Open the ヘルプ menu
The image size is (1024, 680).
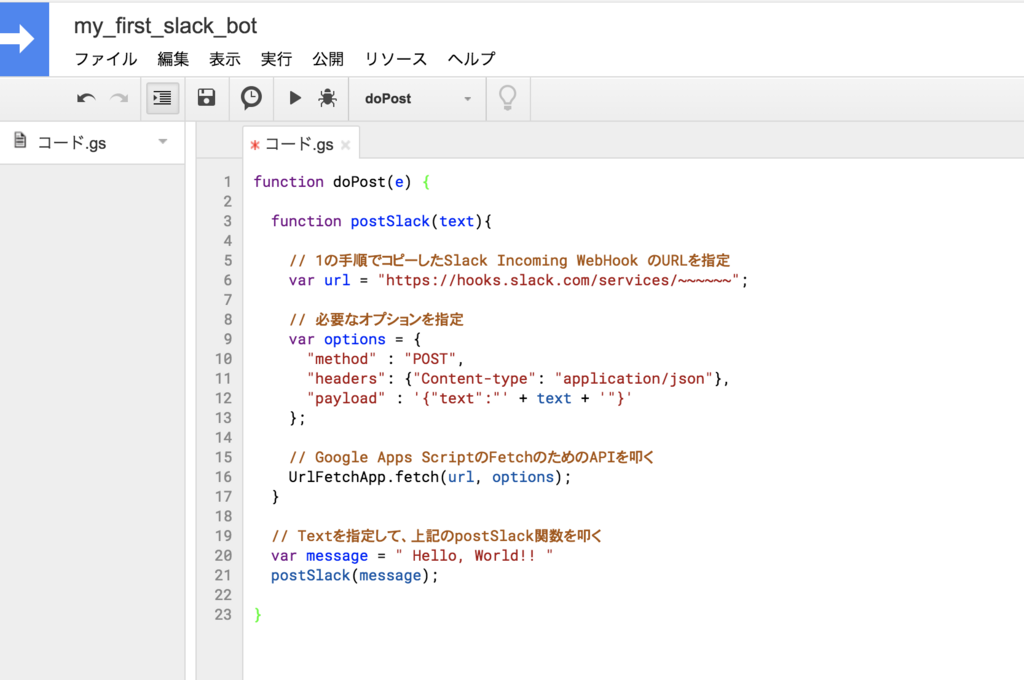[472, 59]
